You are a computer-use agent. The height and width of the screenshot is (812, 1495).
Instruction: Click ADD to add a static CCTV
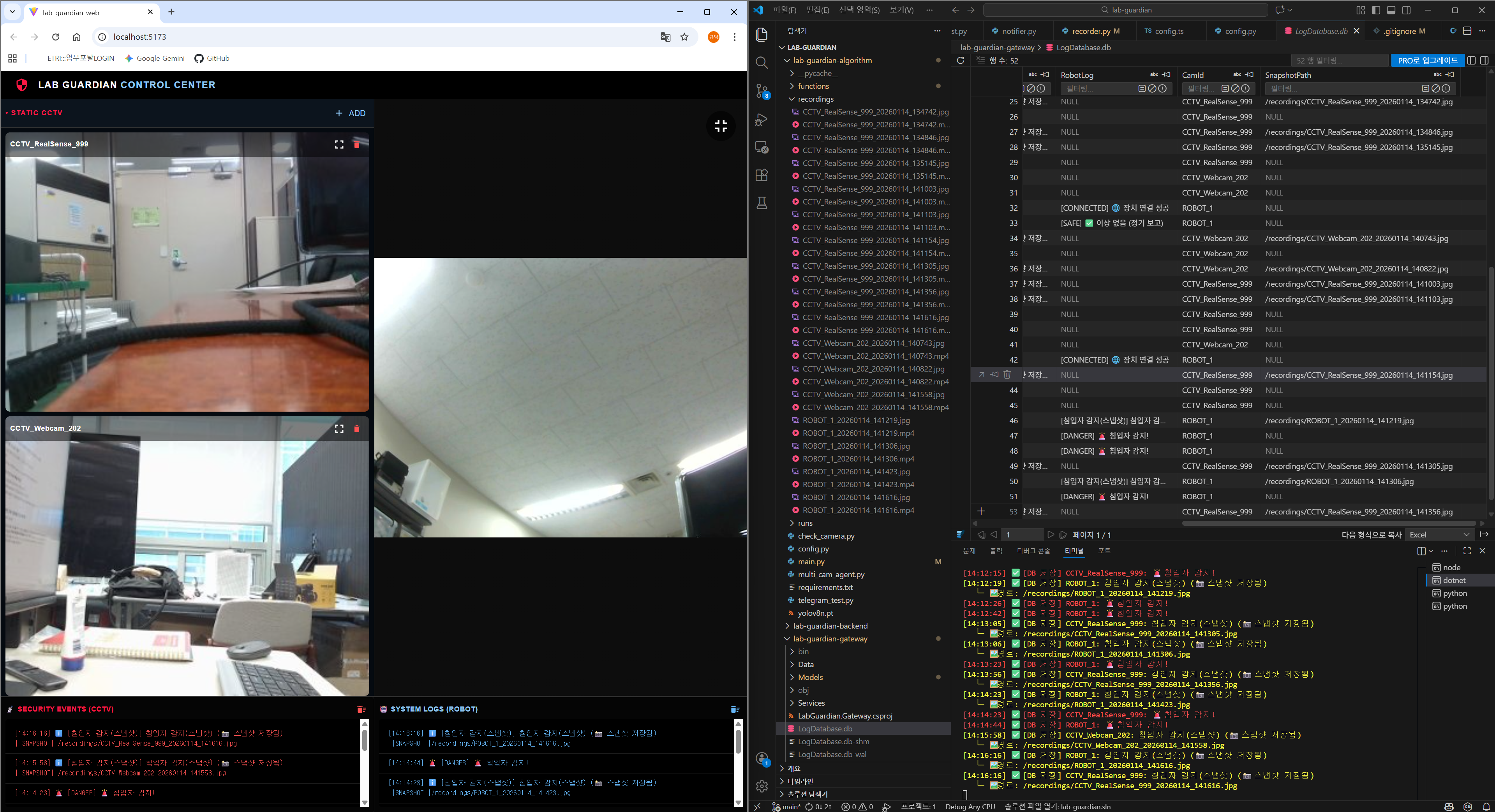(x=351, y=113)
